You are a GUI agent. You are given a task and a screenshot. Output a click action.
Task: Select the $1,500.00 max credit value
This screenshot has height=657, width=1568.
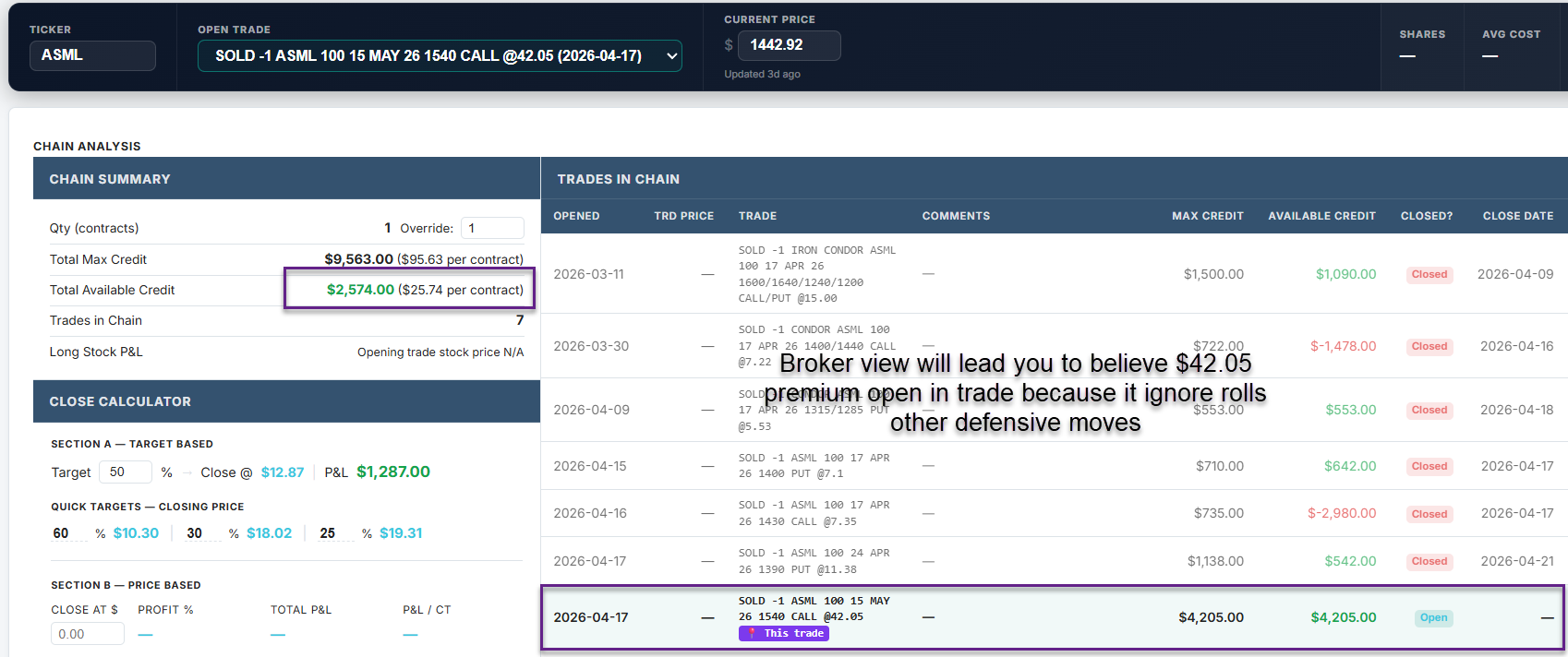pyautogui.click(x=1213, y=274)
